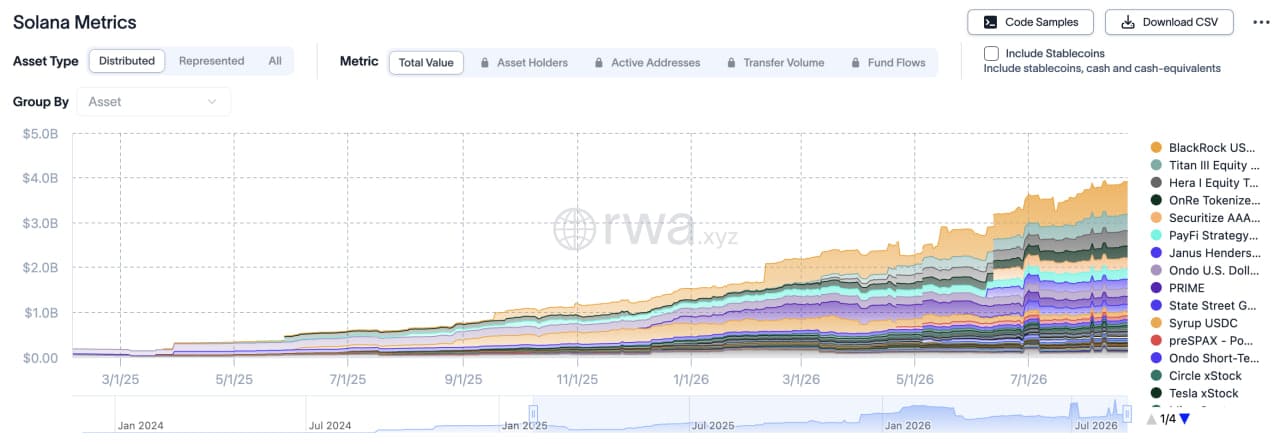Go to previous legend page arrow
The width and height of the screenshot is (1280, 444).
(1152, 419)
